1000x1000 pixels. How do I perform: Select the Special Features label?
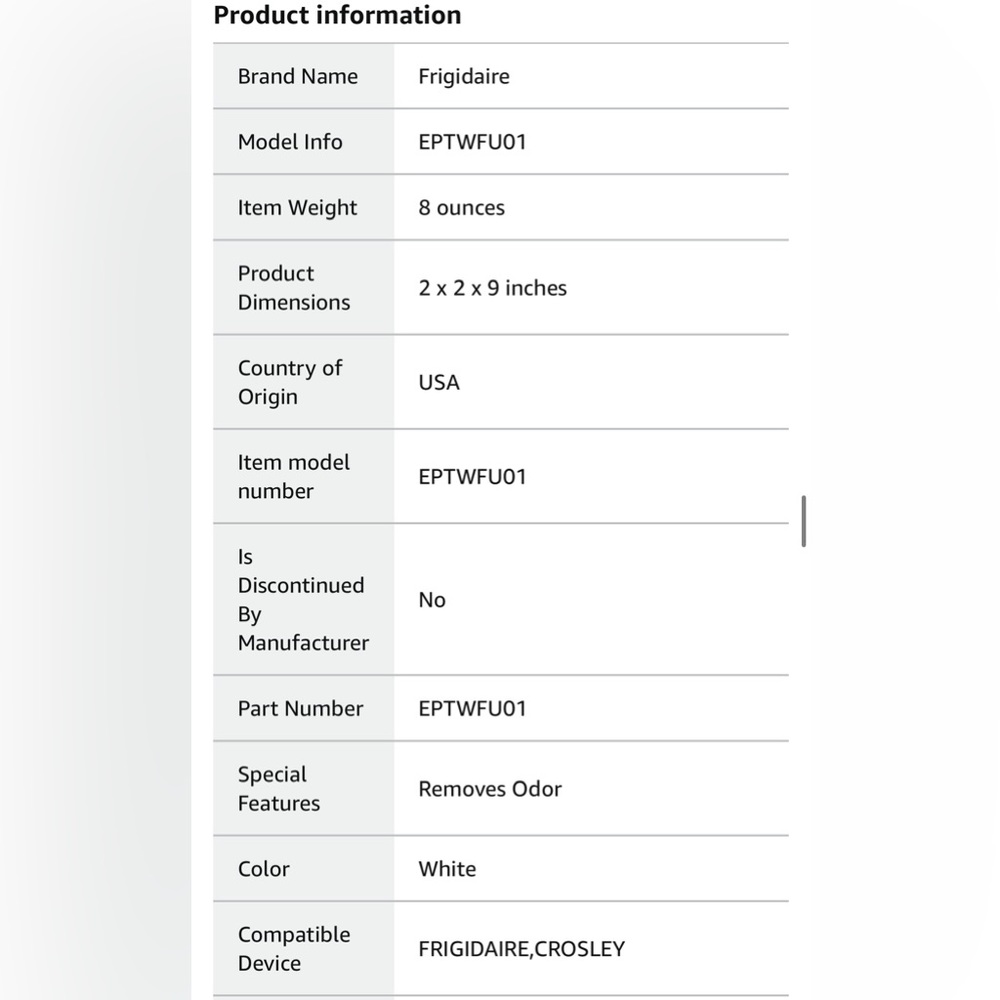point(279,789)
